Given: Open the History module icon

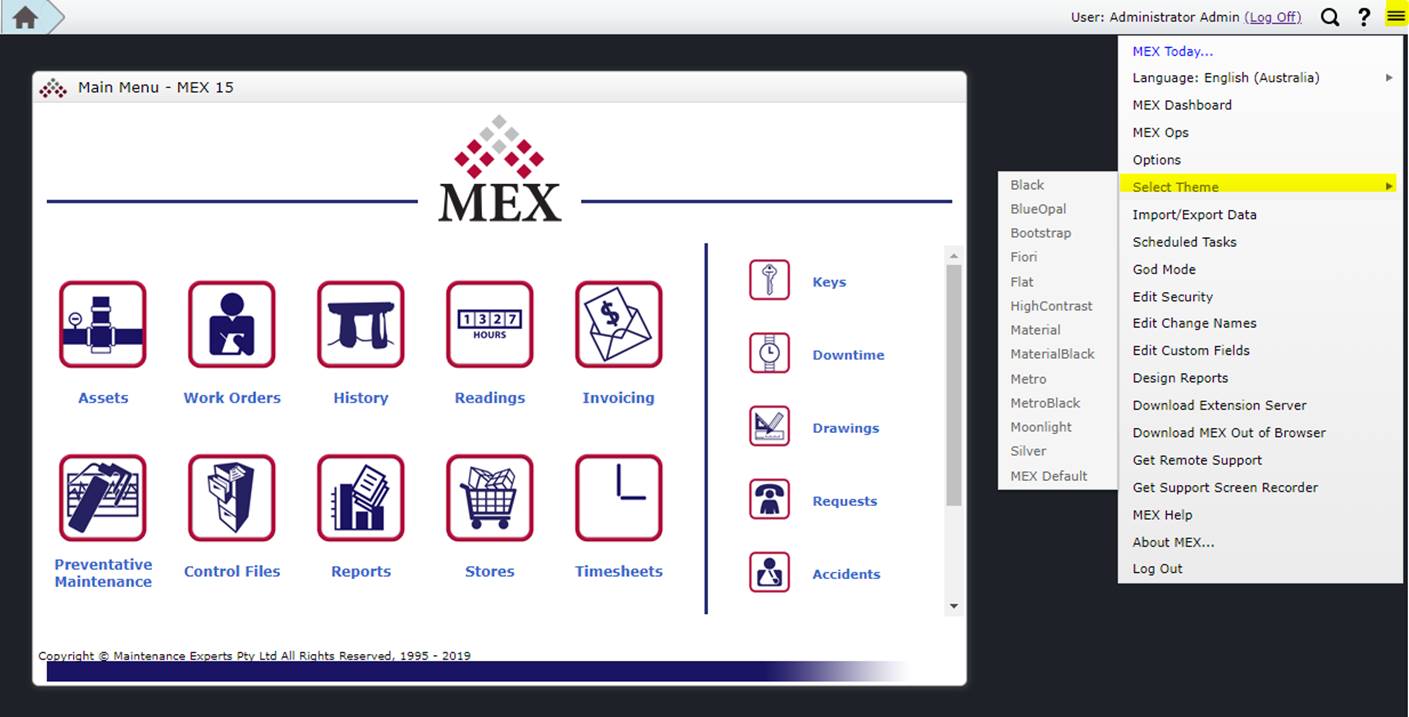Looking at the screenshot, I should click(361, 324).
